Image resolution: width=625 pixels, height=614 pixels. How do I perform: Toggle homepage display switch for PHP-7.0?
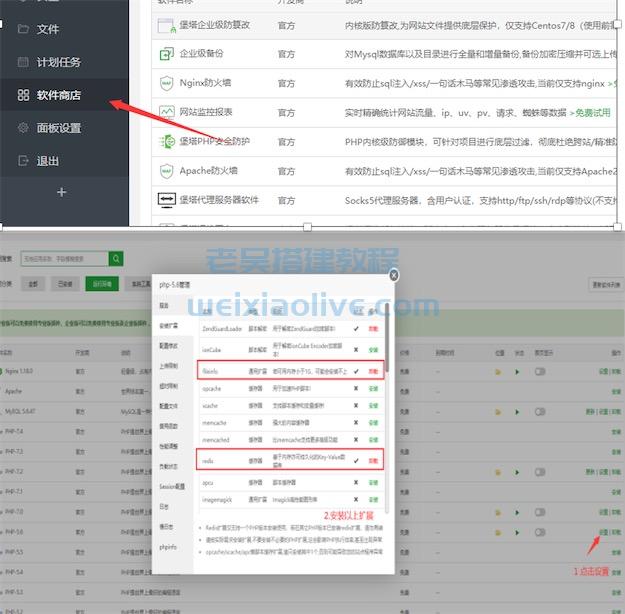pos(540,512)
